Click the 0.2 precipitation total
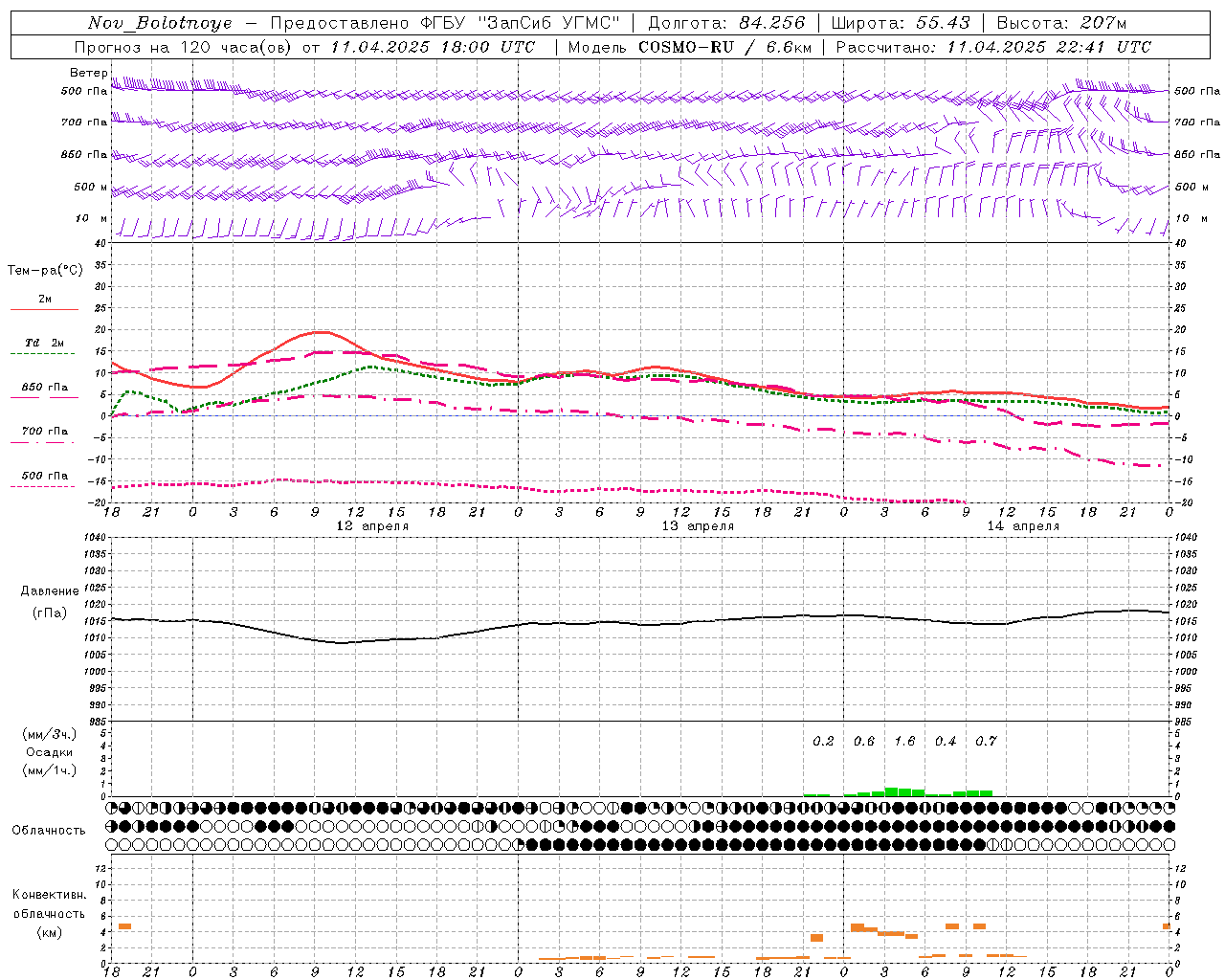The image size is (1225, 980). pos(823,742)
